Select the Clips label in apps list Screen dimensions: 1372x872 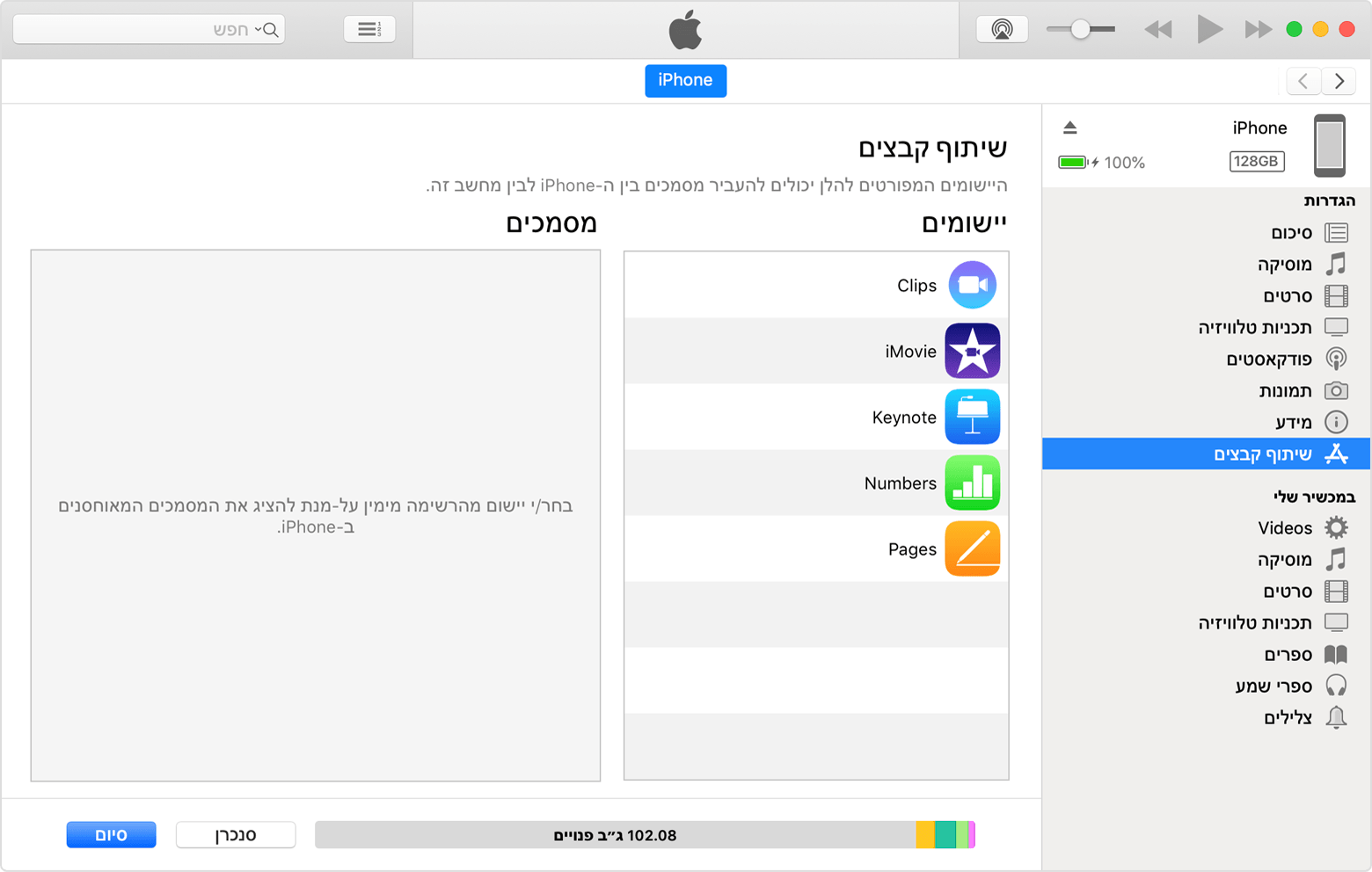[x=916, y=286]
